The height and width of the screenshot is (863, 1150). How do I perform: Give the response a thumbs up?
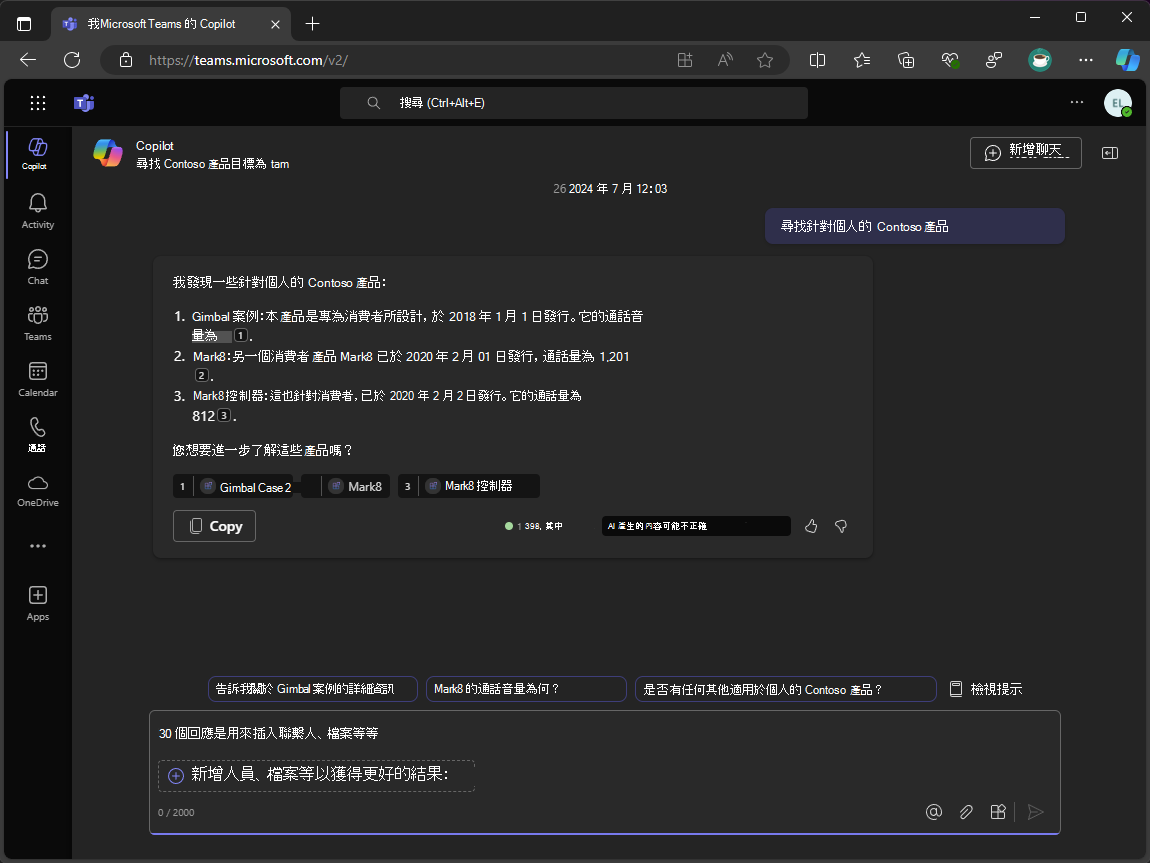(810, 526)
